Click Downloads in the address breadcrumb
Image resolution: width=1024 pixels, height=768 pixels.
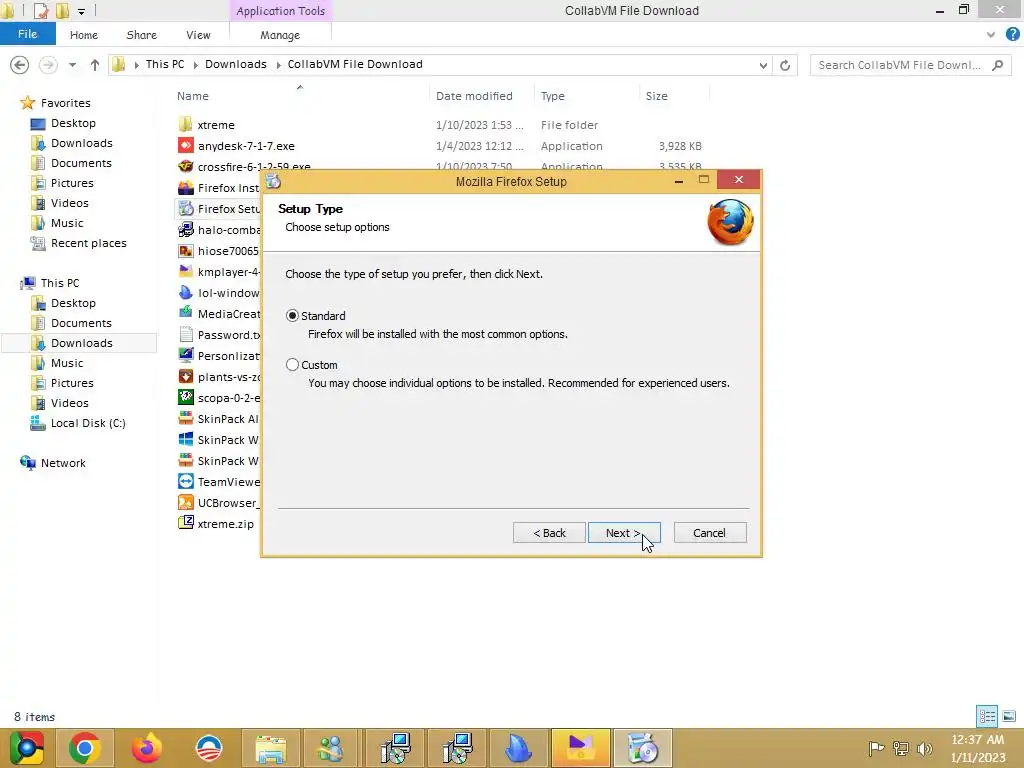pyautogui.click(x=236, y=64)
